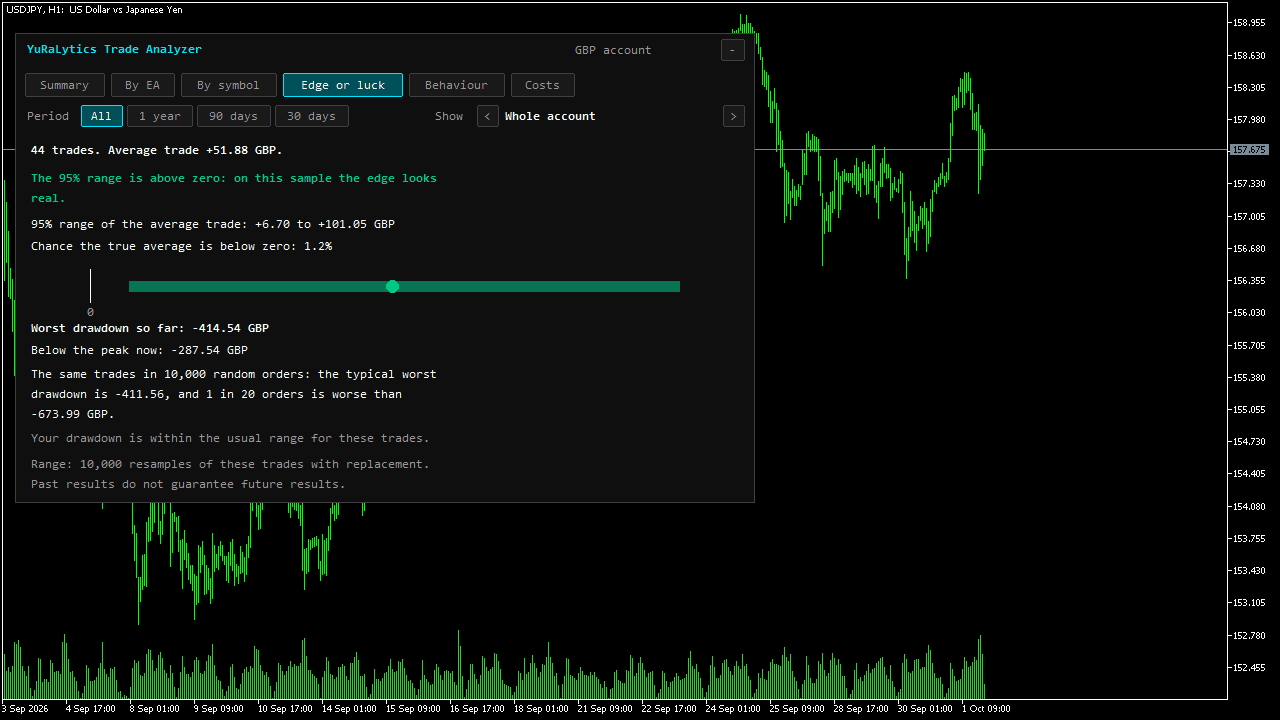Switch to the By symbol tab
This screenshot has width=1280, height=720.
[x=228, y=85]
